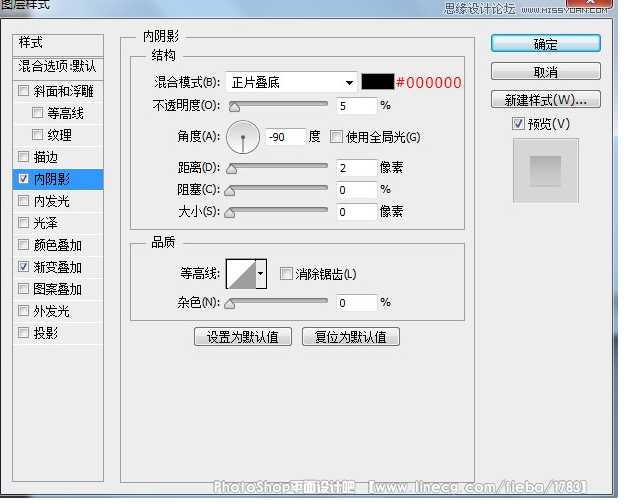Select the 投影 drop shadow style
The height and width of the screenshot is (504, 637).
click(46, 333)
